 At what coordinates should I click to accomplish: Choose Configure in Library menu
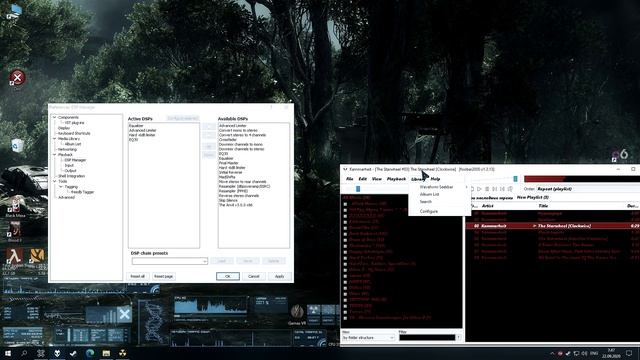(x=439, y=211)
